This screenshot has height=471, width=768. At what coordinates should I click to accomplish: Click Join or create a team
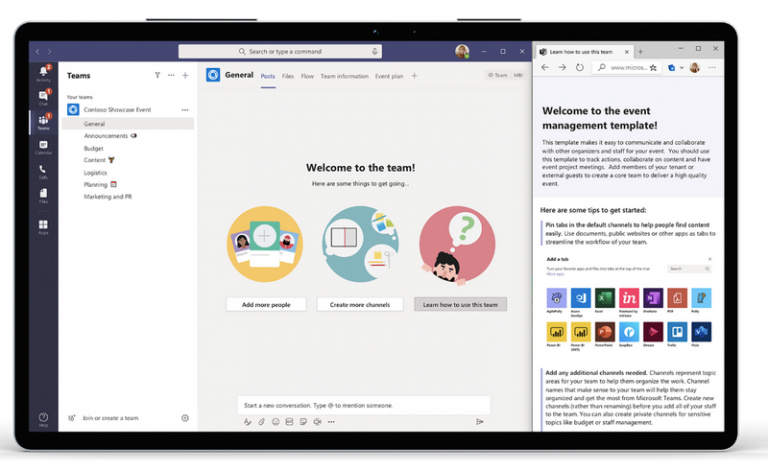[110, 418]
